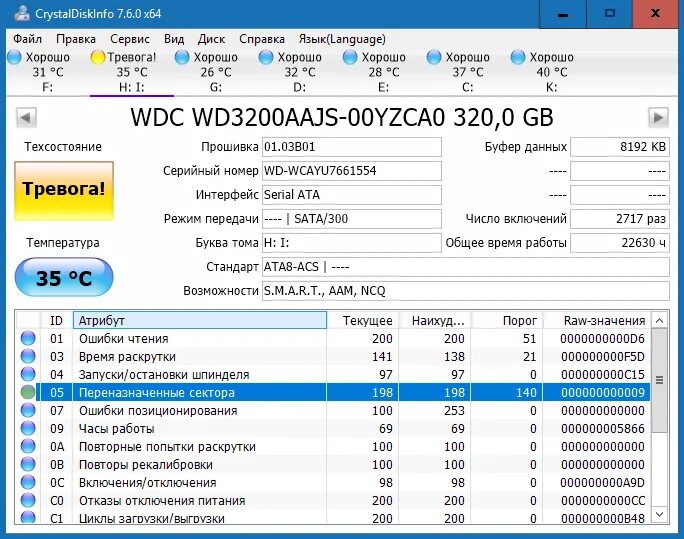Click status dot of Часы работы row
Viewport: 684px width, 539px height.
point(28,428)
